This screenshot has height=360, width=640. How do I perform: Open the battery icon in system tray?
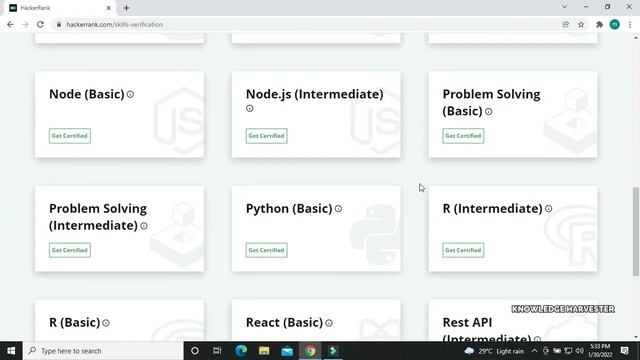[x=557, y=351]
